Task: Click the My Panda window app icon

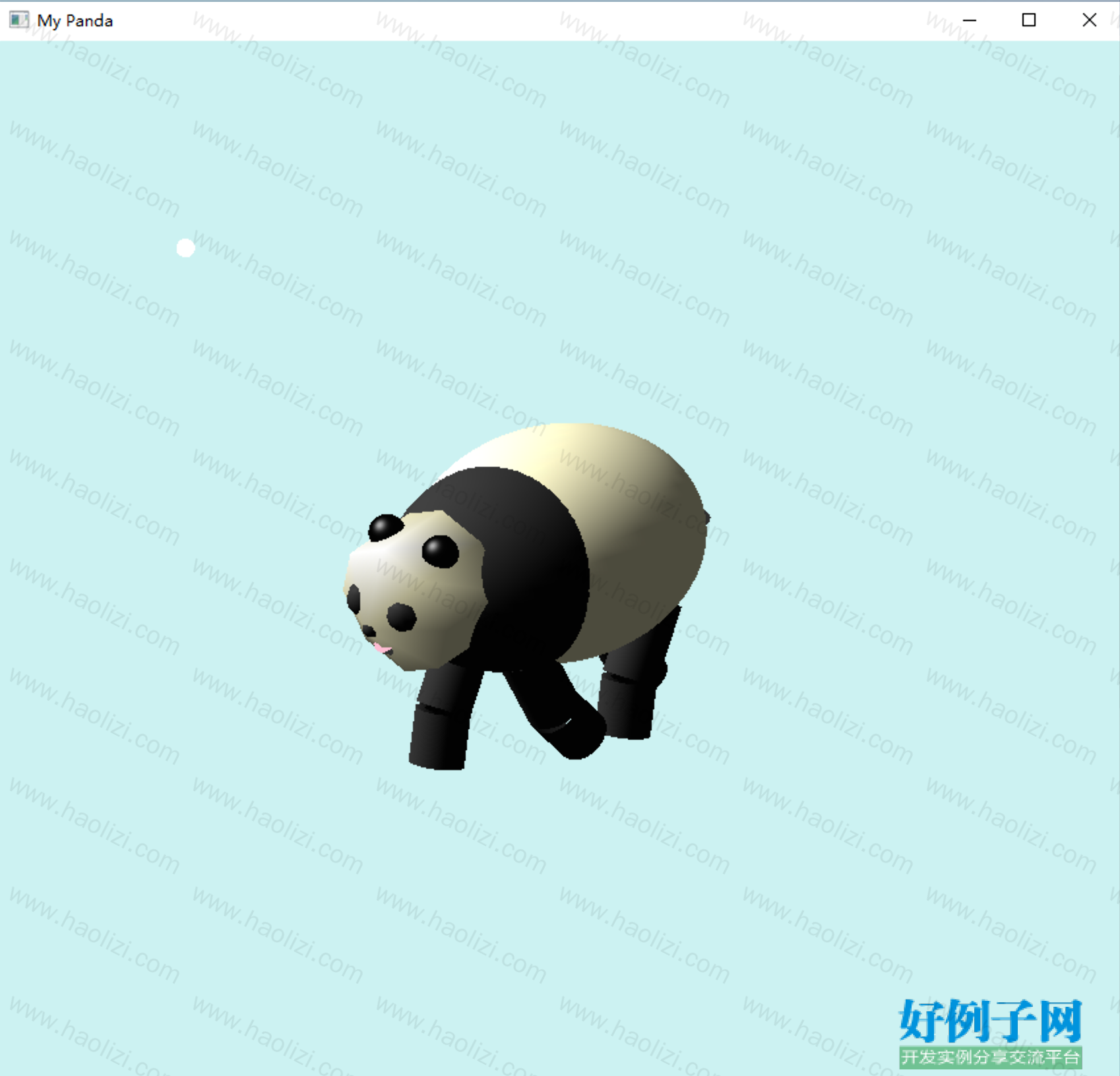Action: click(x=19, y=20)
